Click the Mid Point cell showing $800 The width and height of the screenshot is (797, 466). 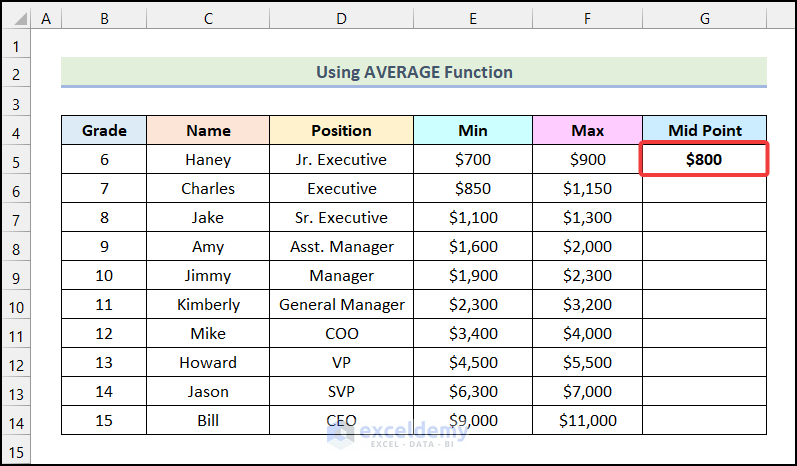click(x=705, y=159)
